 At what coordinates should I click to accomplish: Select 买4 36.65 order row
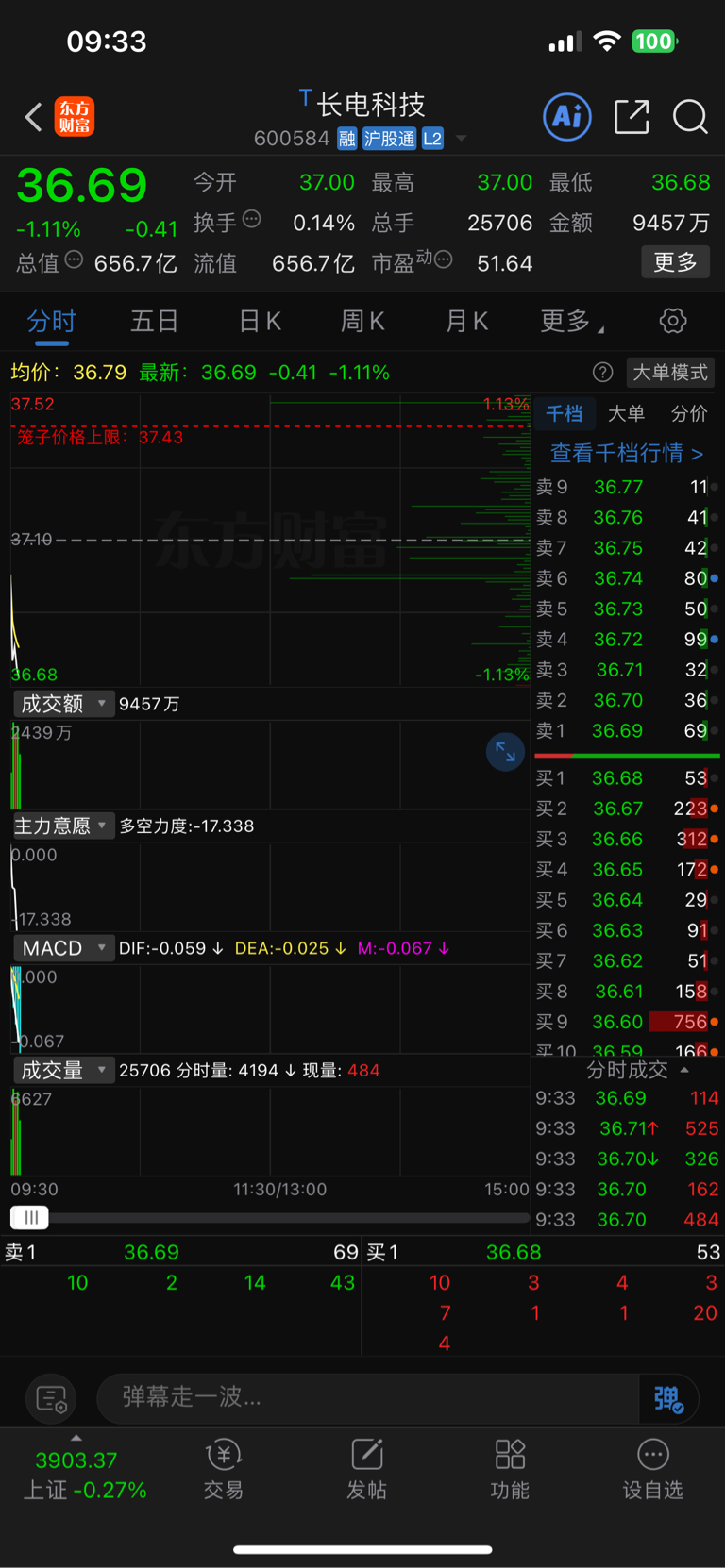click(x=627, y=869)
